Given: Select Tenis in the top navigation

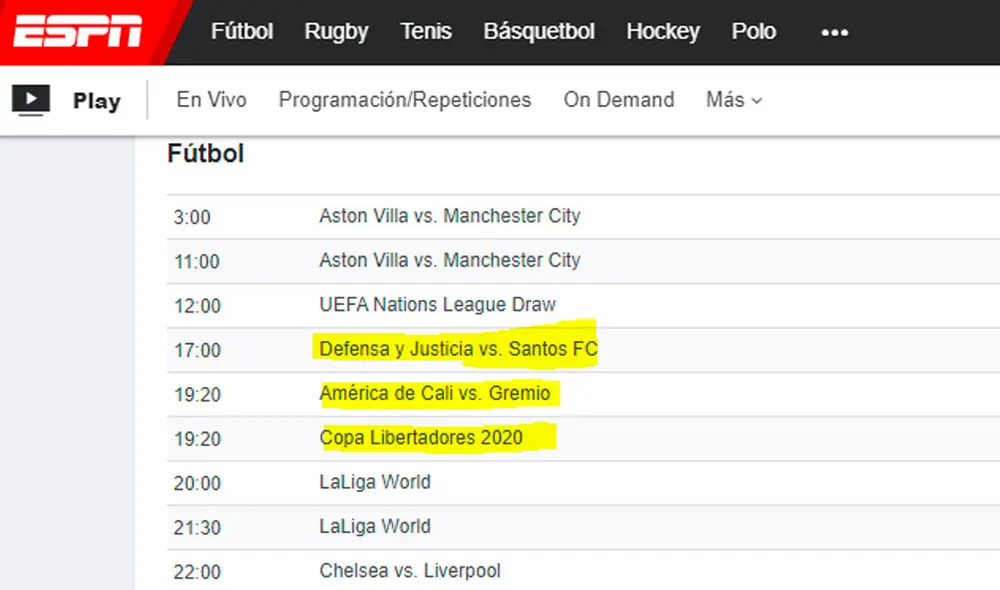Looking at the screenshot, I should [426, 32].
